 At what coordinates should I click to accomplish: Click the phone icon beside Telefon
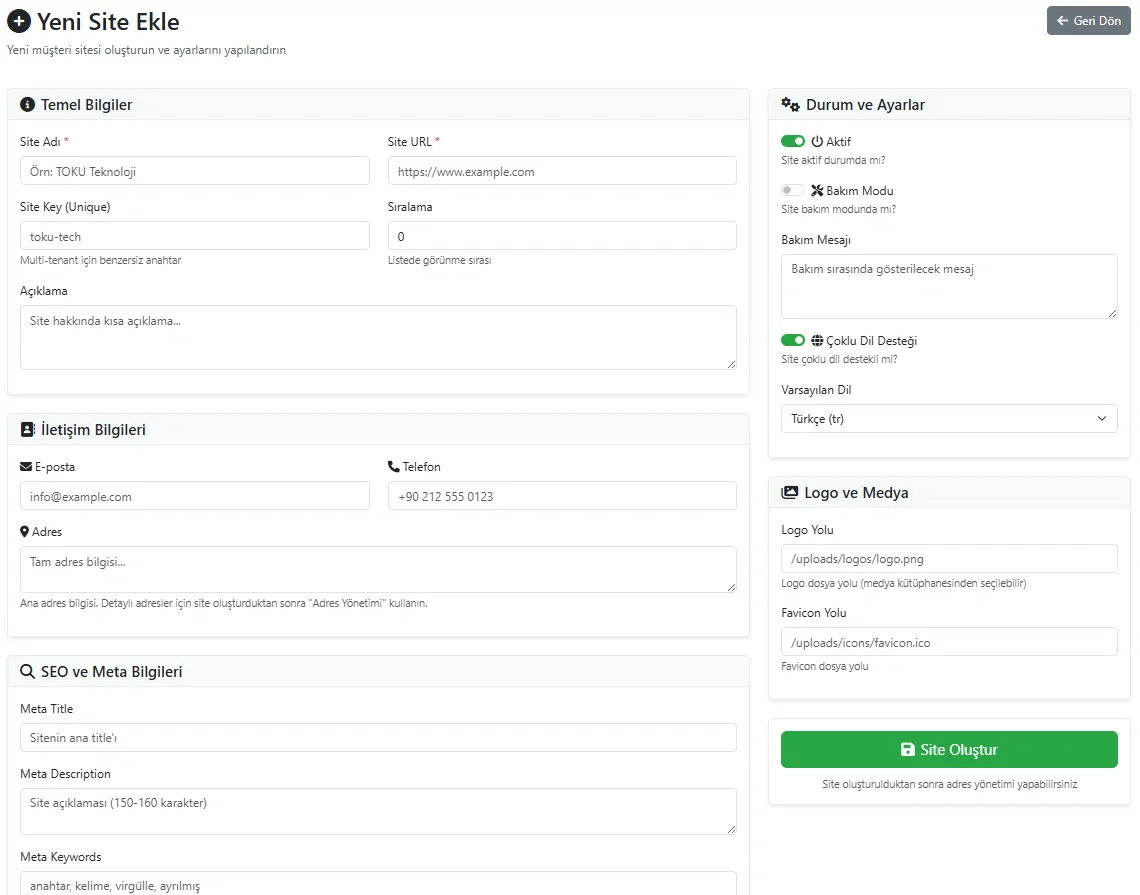394,467
